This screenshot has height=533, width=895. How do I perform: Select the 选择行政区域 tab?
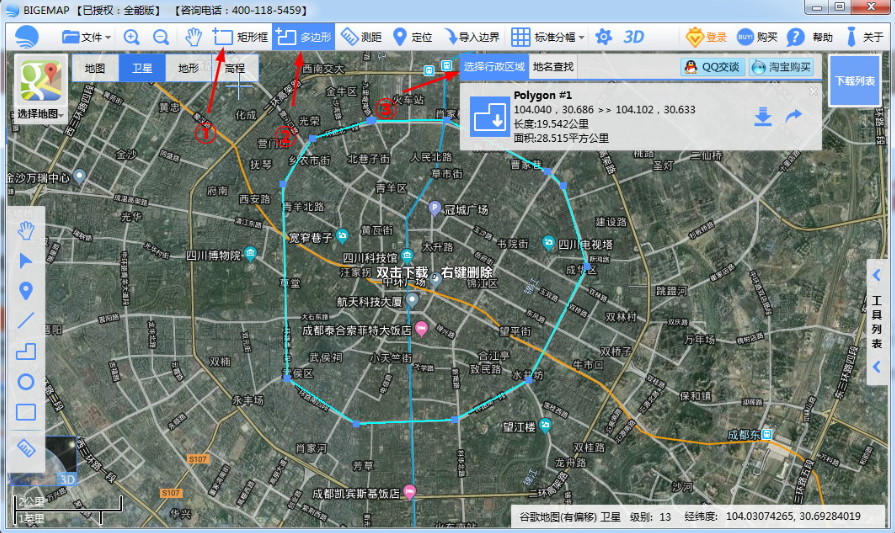pos(493,67)
